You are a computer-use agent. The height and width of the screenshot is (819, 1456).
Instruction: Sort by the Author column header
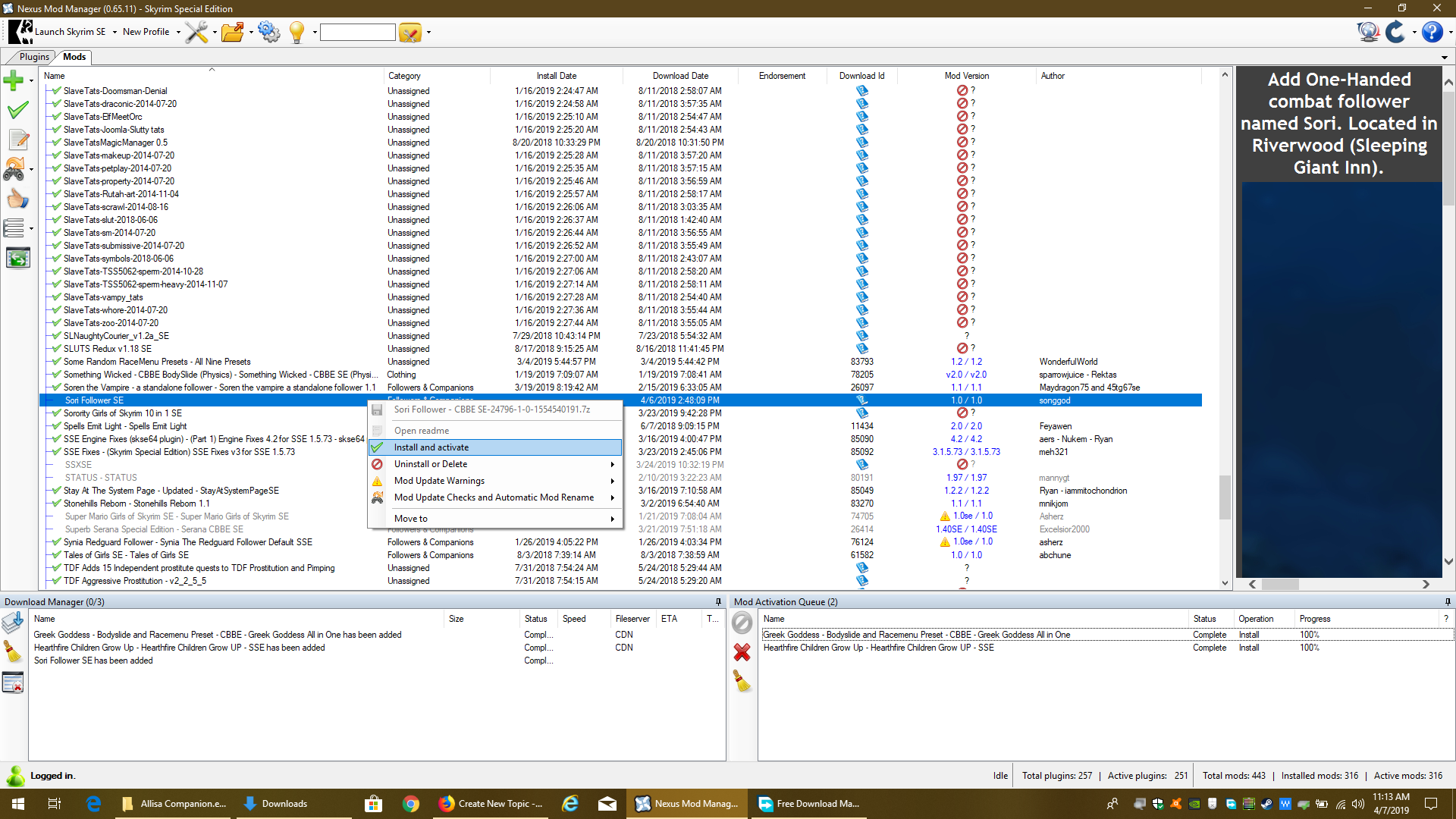(x=1119, y=76)
